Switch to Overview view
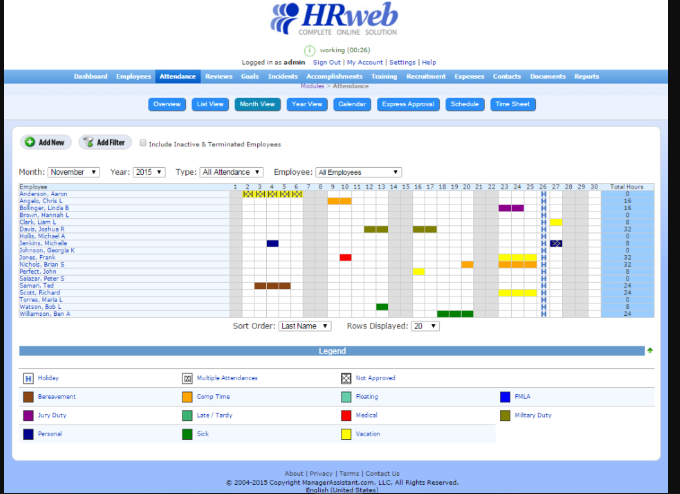 (x=167, y=105)
